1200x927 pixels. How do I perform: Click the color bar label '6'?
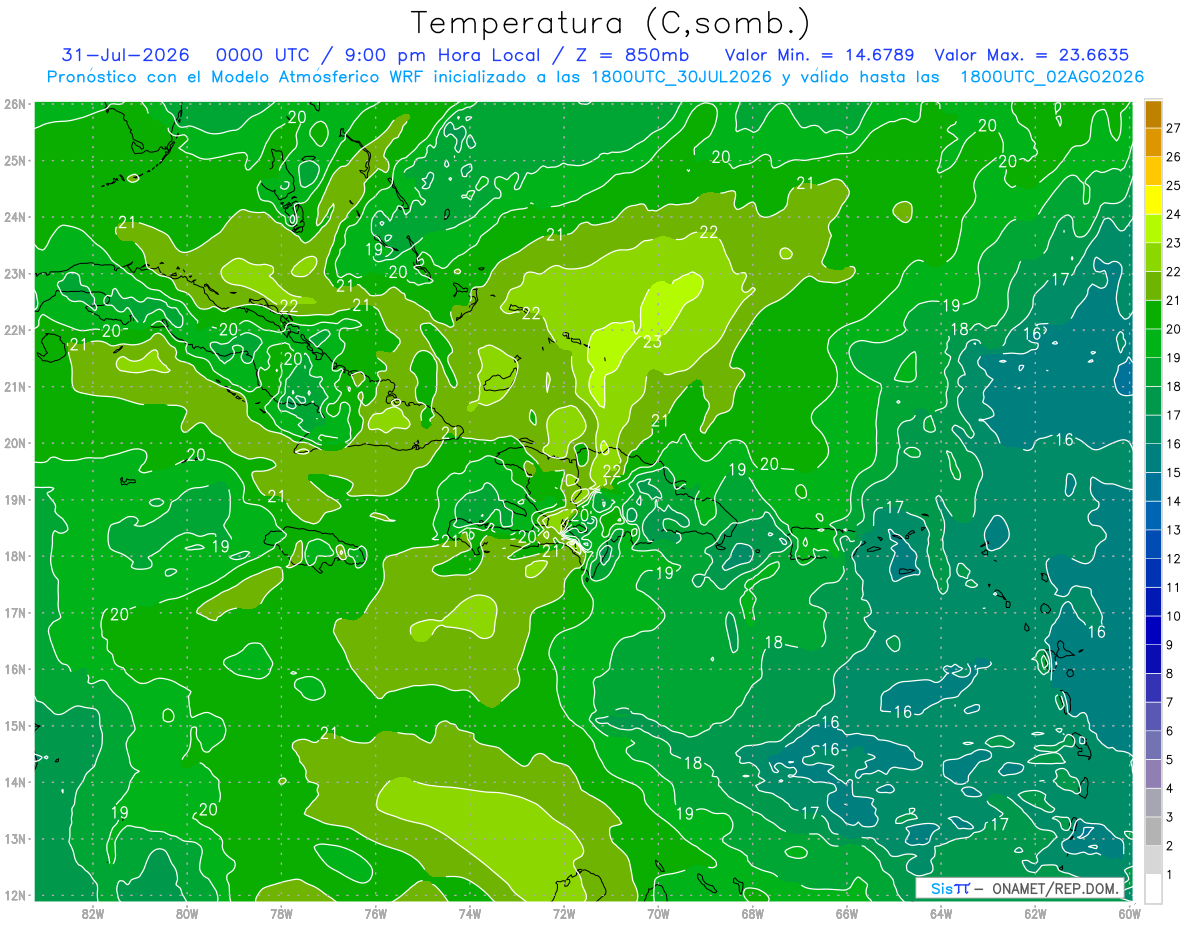coord(1171,731)
